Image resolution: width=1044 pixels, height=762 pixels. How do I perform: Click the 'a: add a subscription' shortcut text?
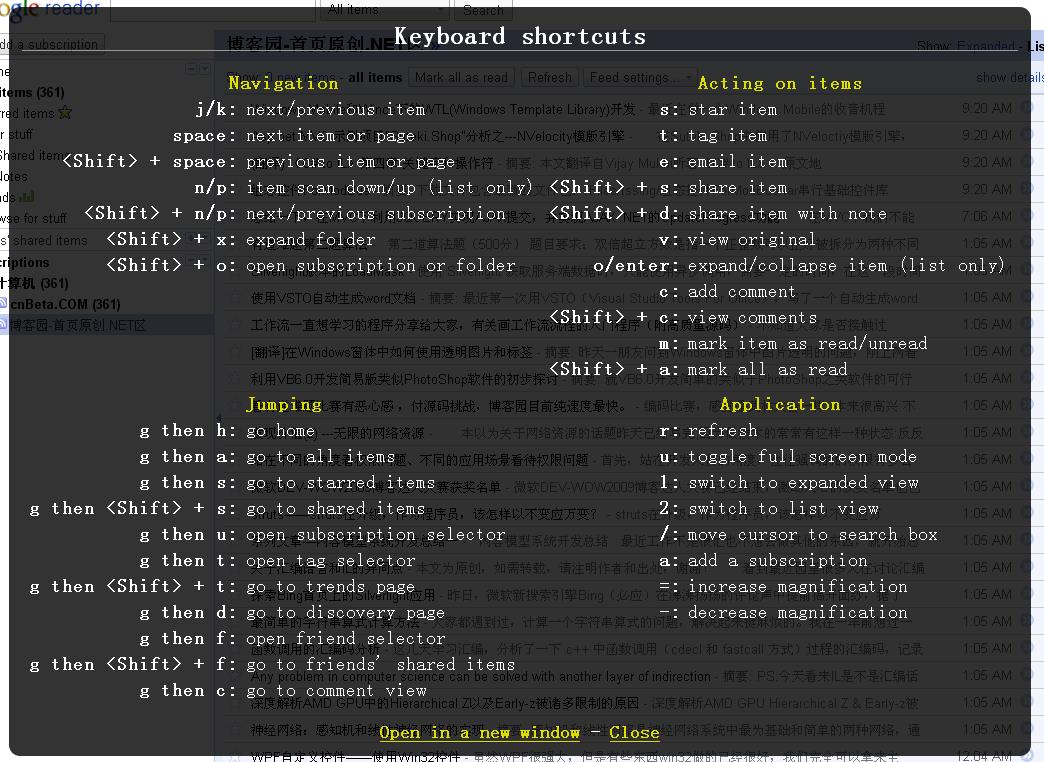[764, 560]
